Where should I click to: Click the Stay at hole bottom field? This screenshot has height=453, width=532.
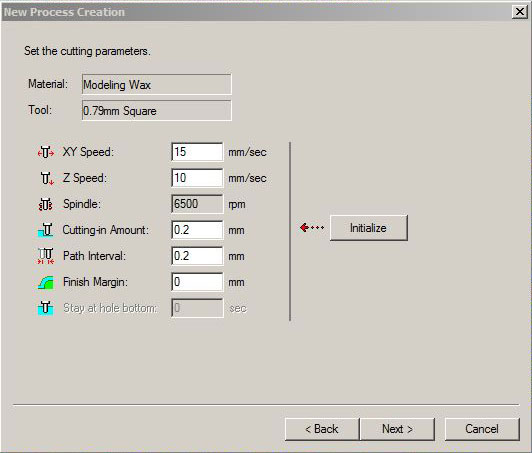197,308
